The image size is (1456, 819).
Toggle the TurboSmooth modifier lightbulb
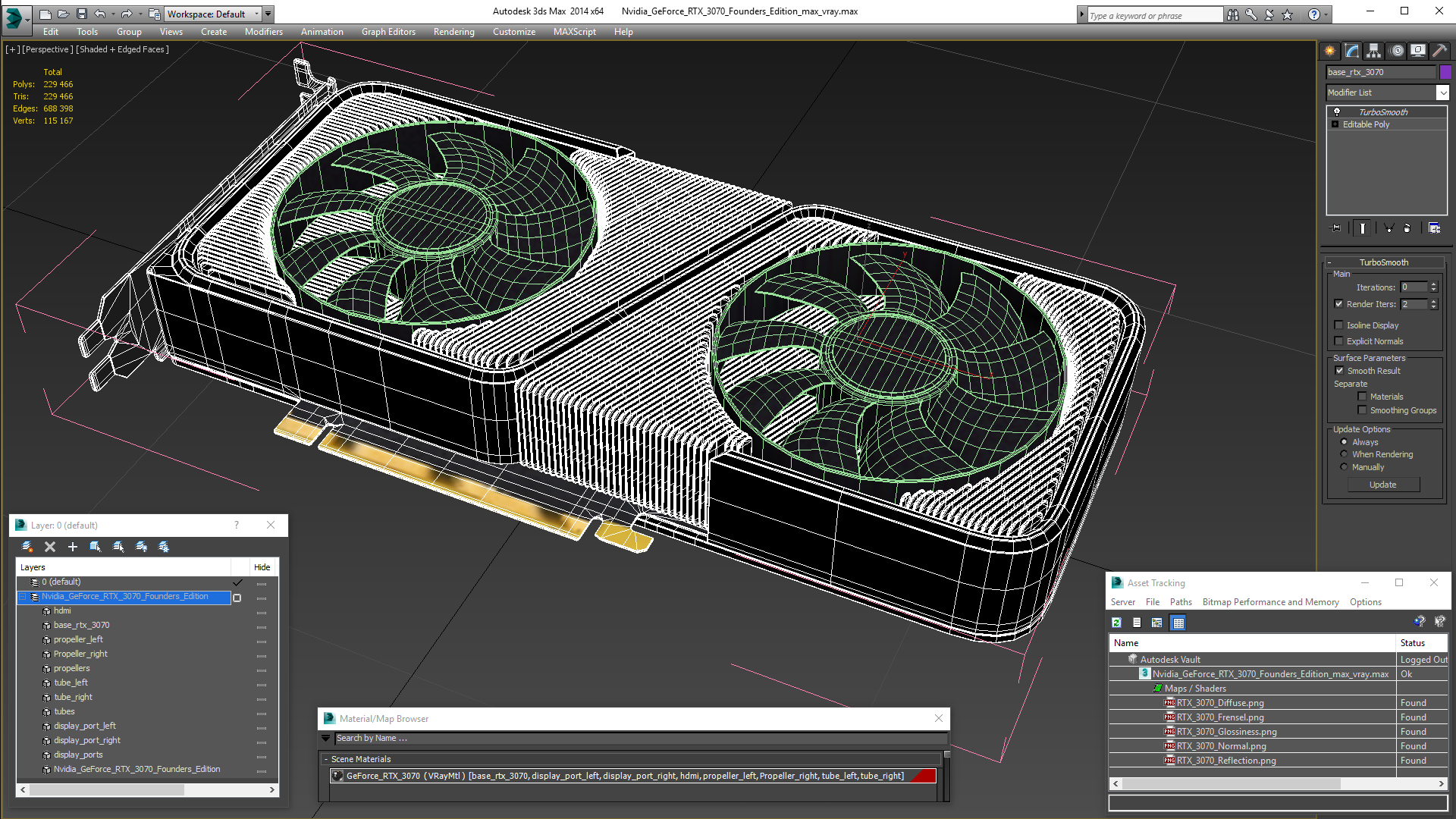tap(1337, 111)
